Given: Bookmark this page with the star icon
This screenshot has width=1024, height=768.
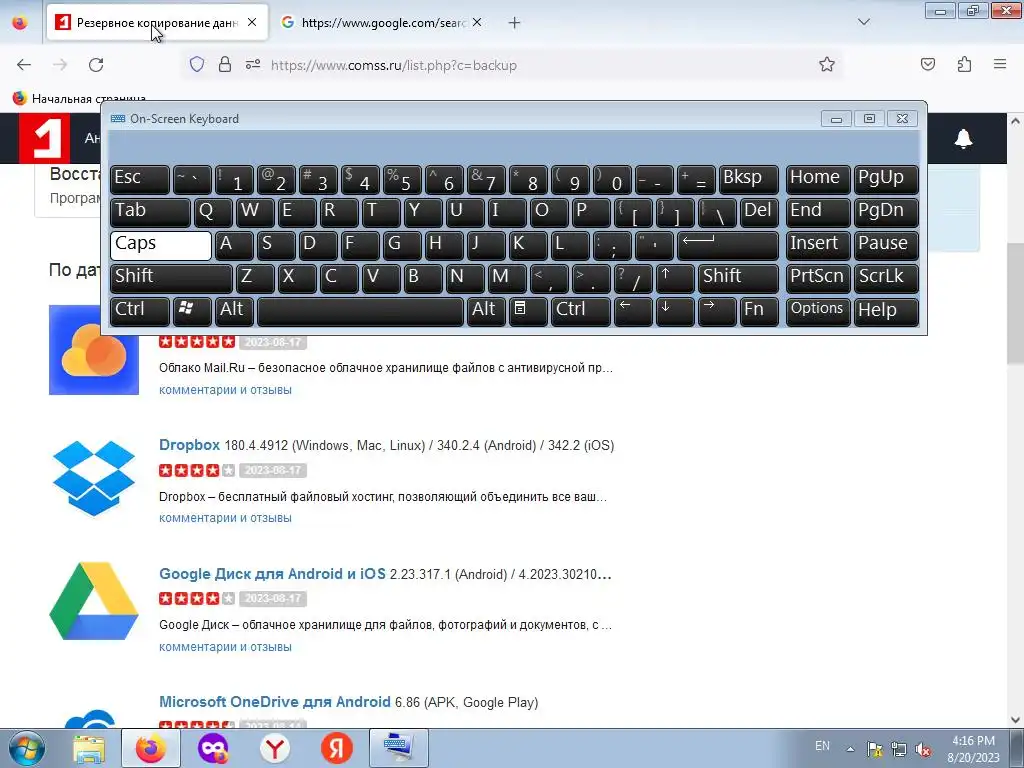Looking at the screenshot, I should 827,64.
